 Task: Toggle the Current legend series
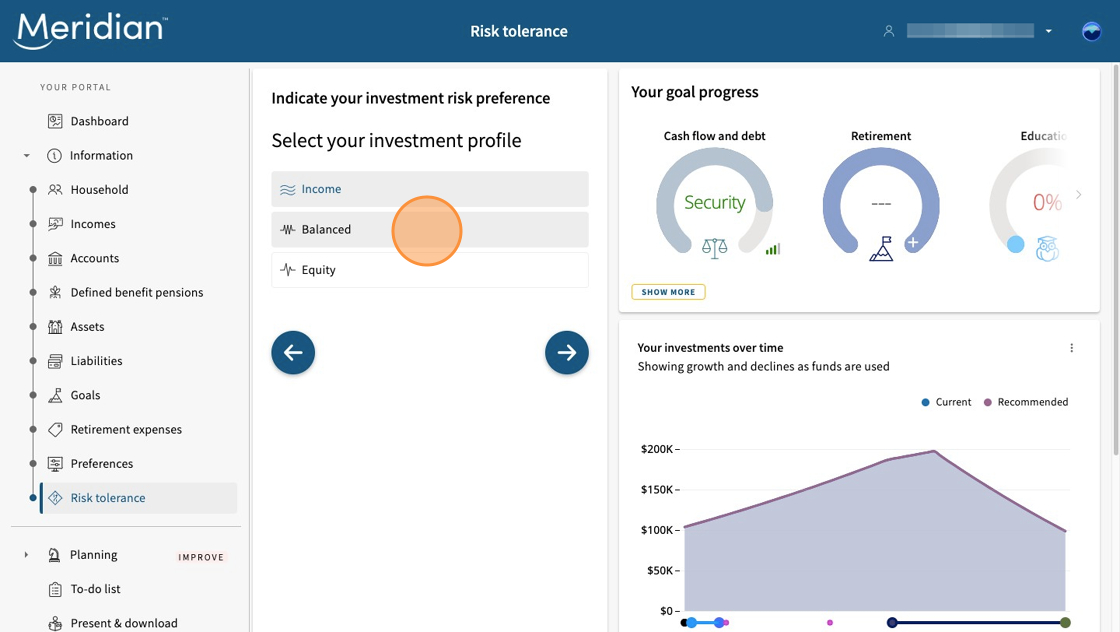click(946, 402)
